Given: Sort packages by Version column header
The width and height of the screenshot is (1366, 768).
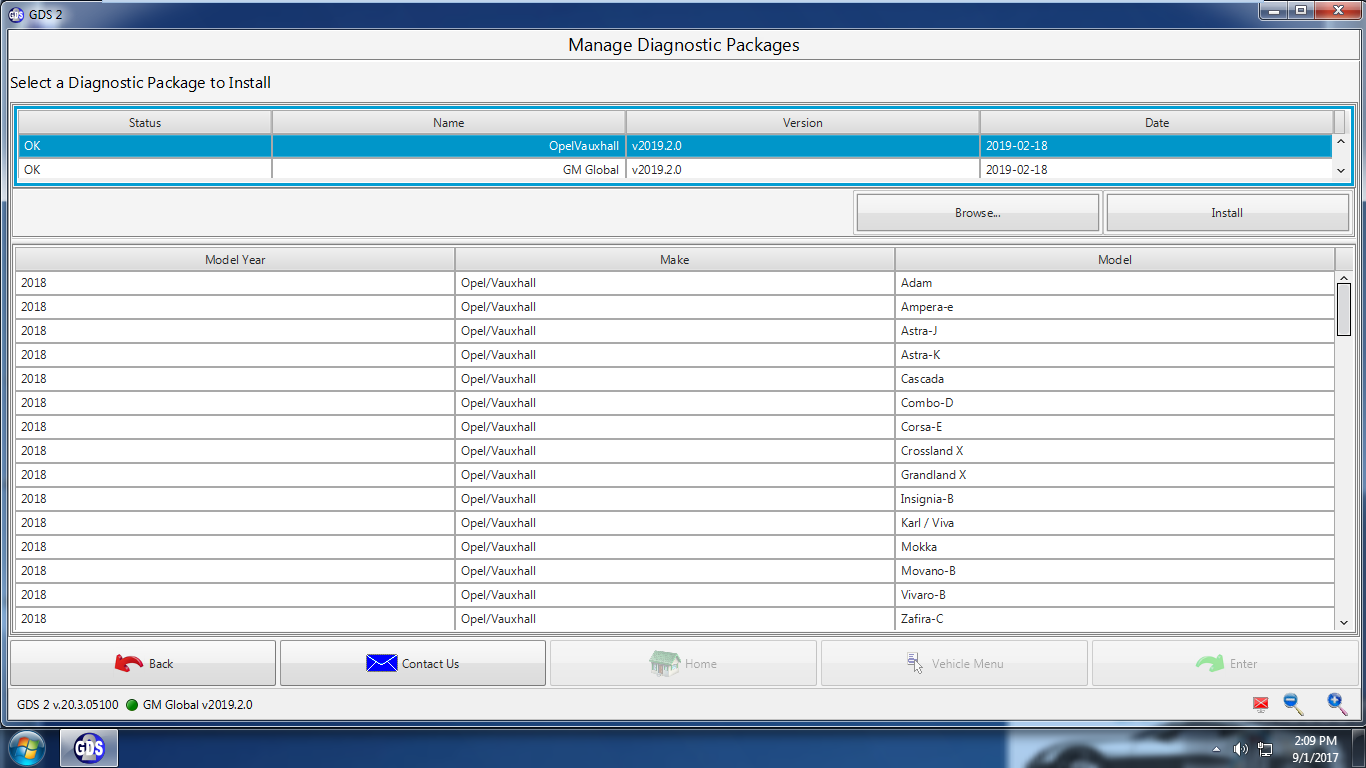Looking at the screenshot, I should (803, 123).
